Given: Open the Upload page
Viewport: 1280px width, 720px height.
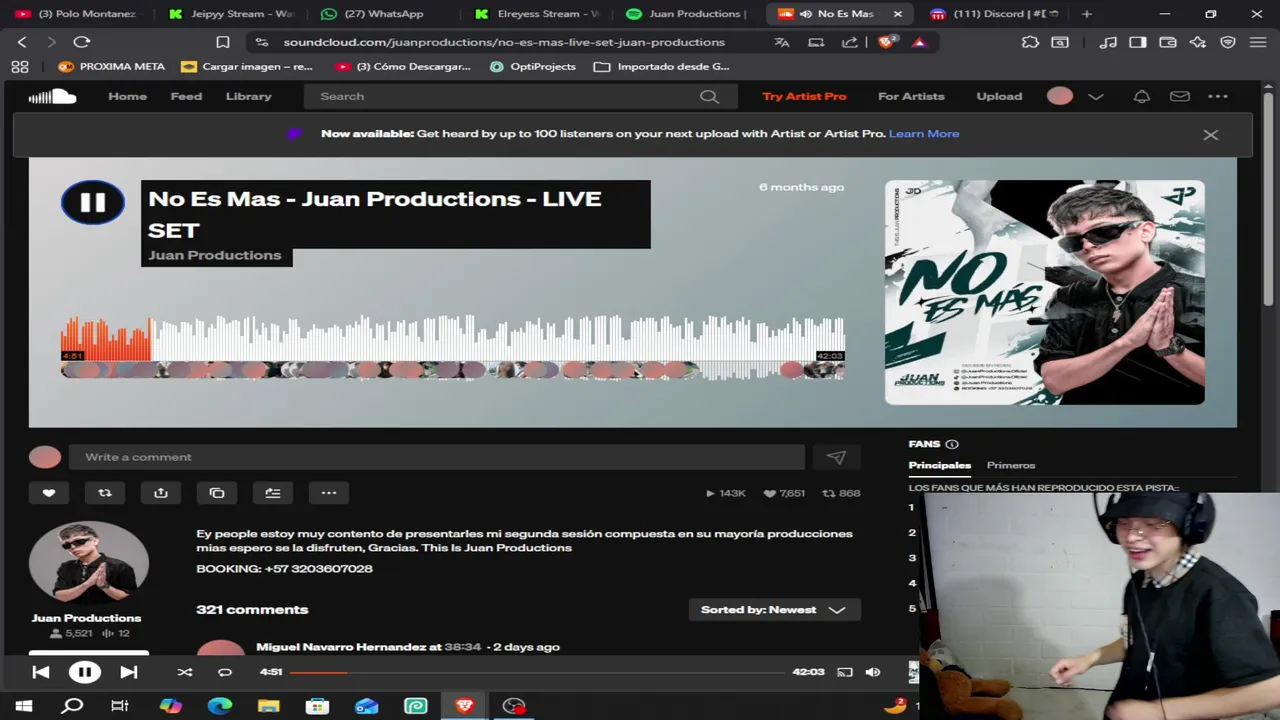Looking at the screenshot, I should point(999,96).
